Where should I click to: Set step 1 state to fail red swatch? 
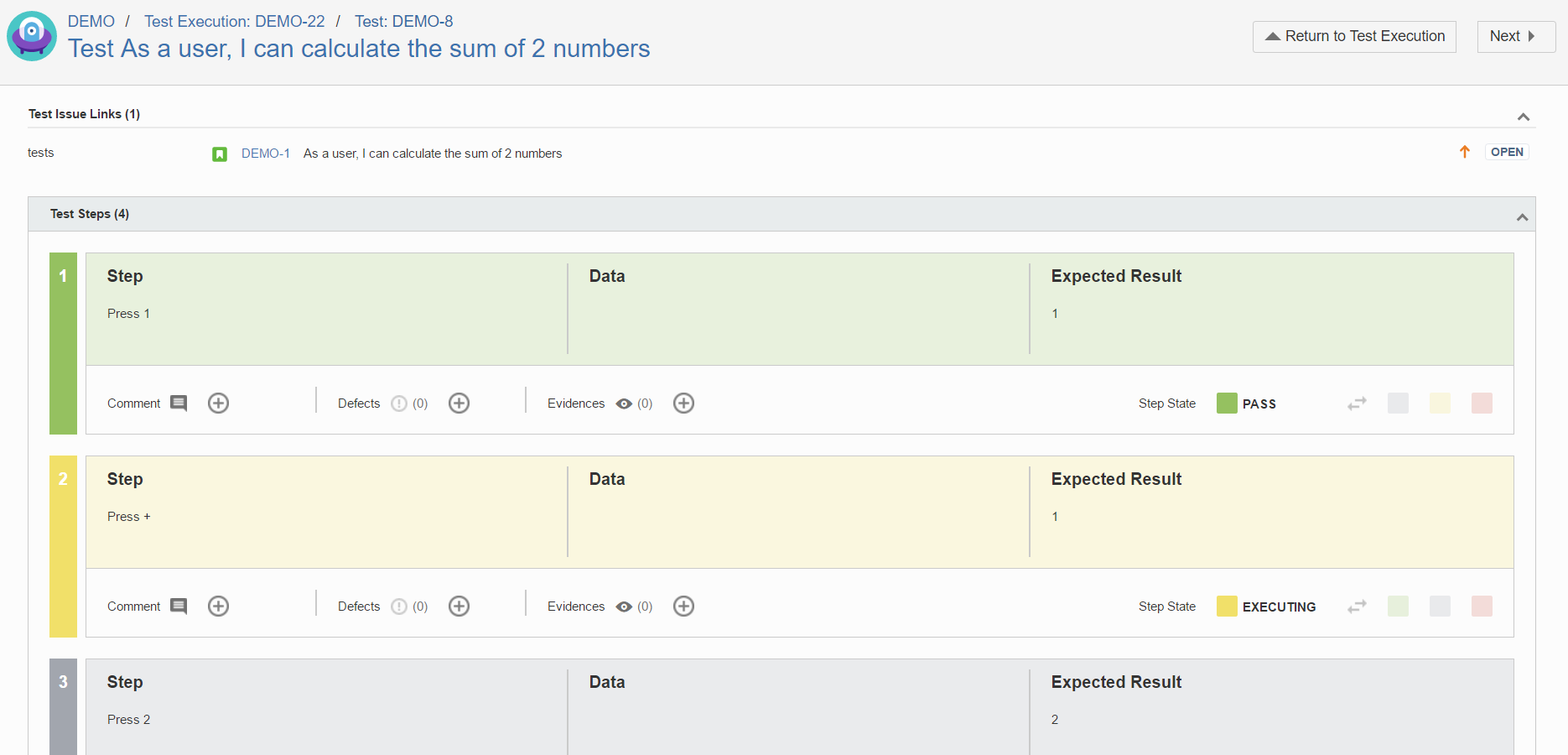pos(1482,404)
